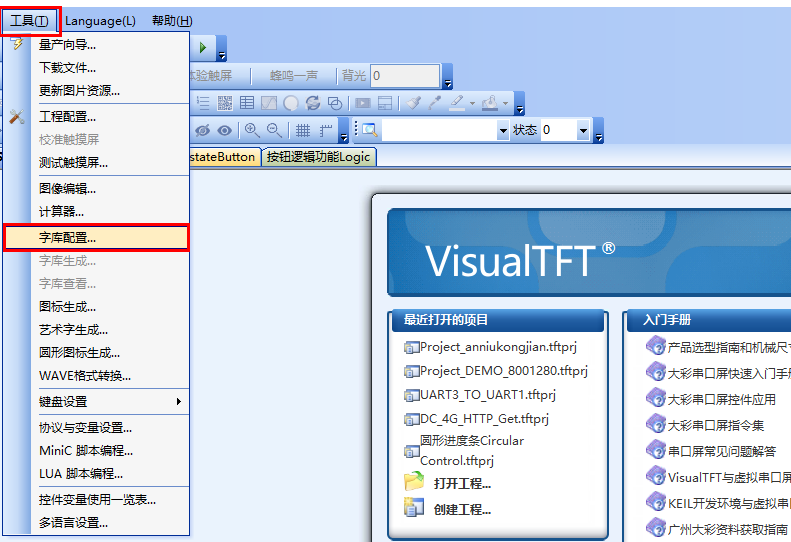The height and width of the screenshot is (542, 791).
Task: Click the tools icon beside 工程配置
Action: coord(17,117)
